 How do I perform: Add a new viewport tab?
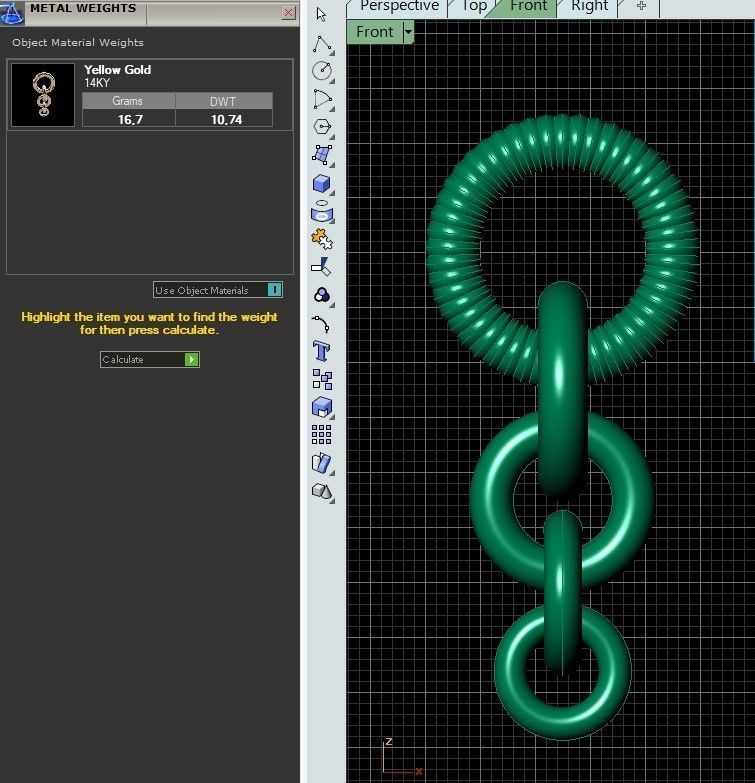click(x=642, y=7)
